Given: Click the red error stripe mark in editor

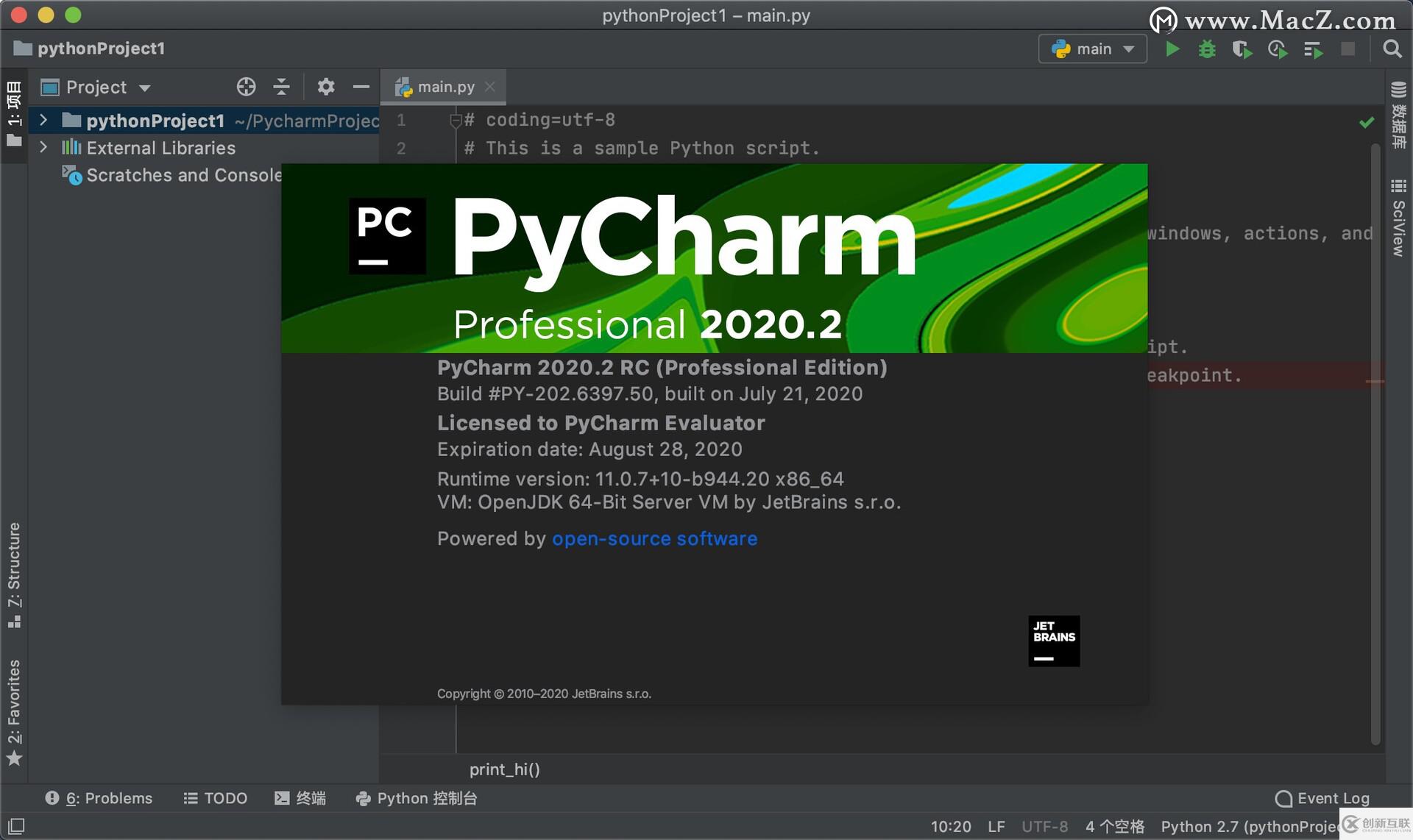Looking at the screenshot, I should 1375,382.
